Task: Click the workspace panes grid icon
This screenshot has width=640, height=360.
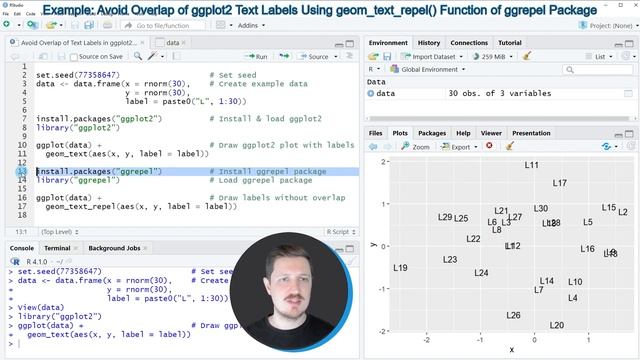Action: [x=220, y=25]
